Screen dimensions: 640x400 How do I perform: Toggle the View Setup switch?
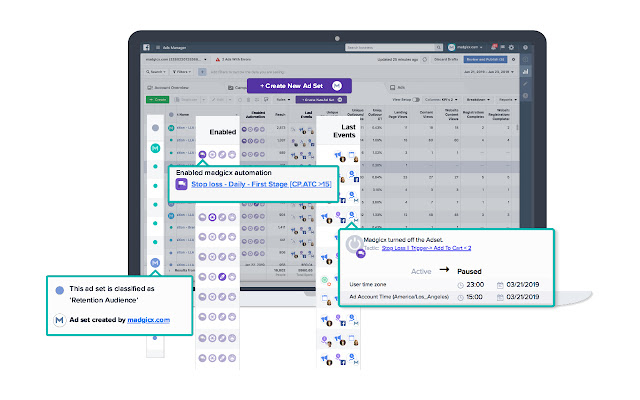click(416, 100)
